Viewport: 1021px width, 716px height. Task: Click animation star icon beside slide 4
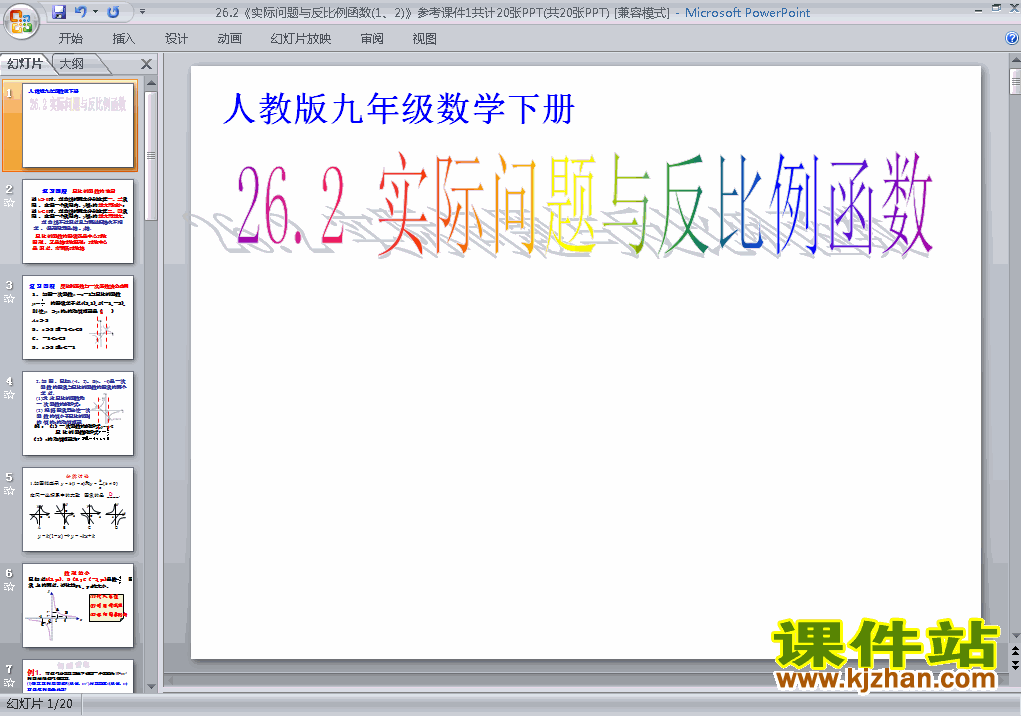[x=9, y=394]
